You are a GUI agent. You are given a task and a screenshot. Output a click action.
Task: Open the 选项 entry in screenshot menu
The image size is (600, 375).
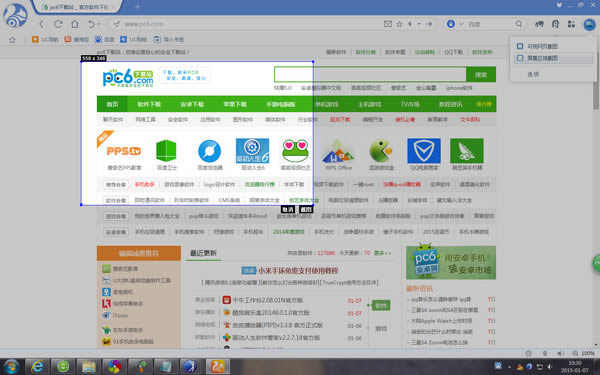[533, 75]
